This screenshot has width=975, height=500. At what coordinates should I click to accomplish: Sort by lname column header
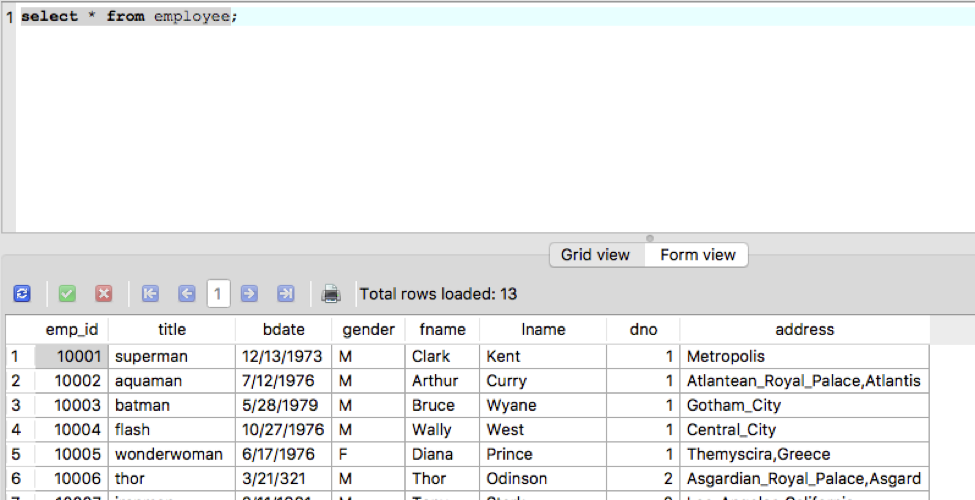click(x=543, y=330)
